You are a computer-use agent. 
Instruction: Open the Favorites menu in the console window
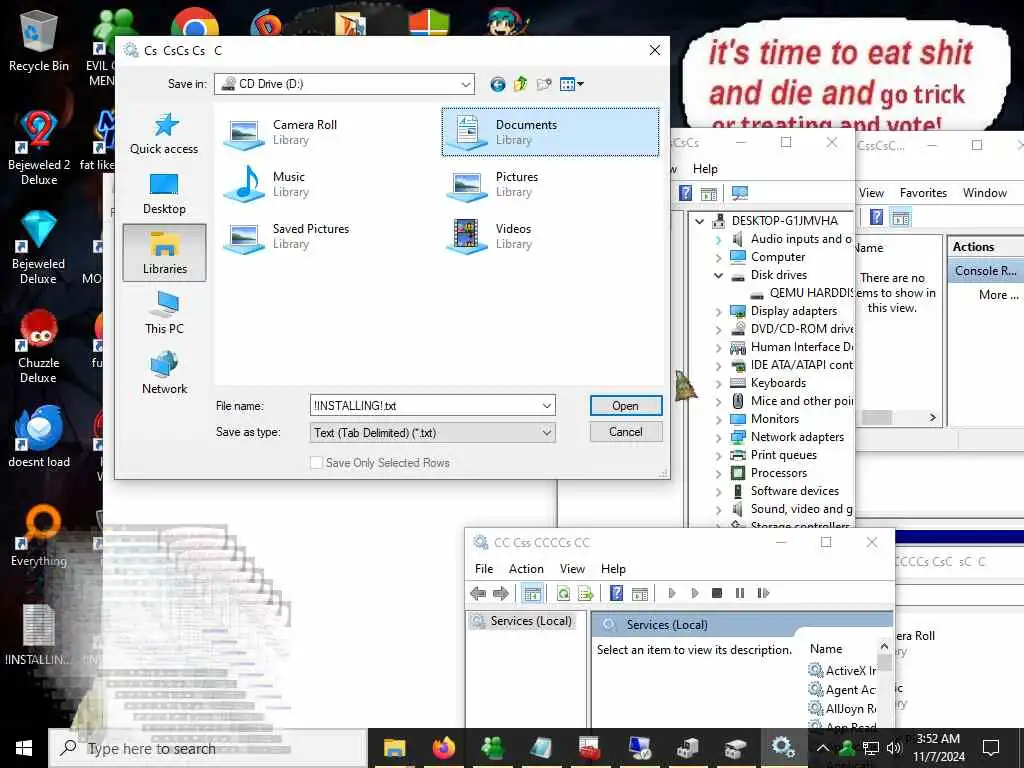923,193
